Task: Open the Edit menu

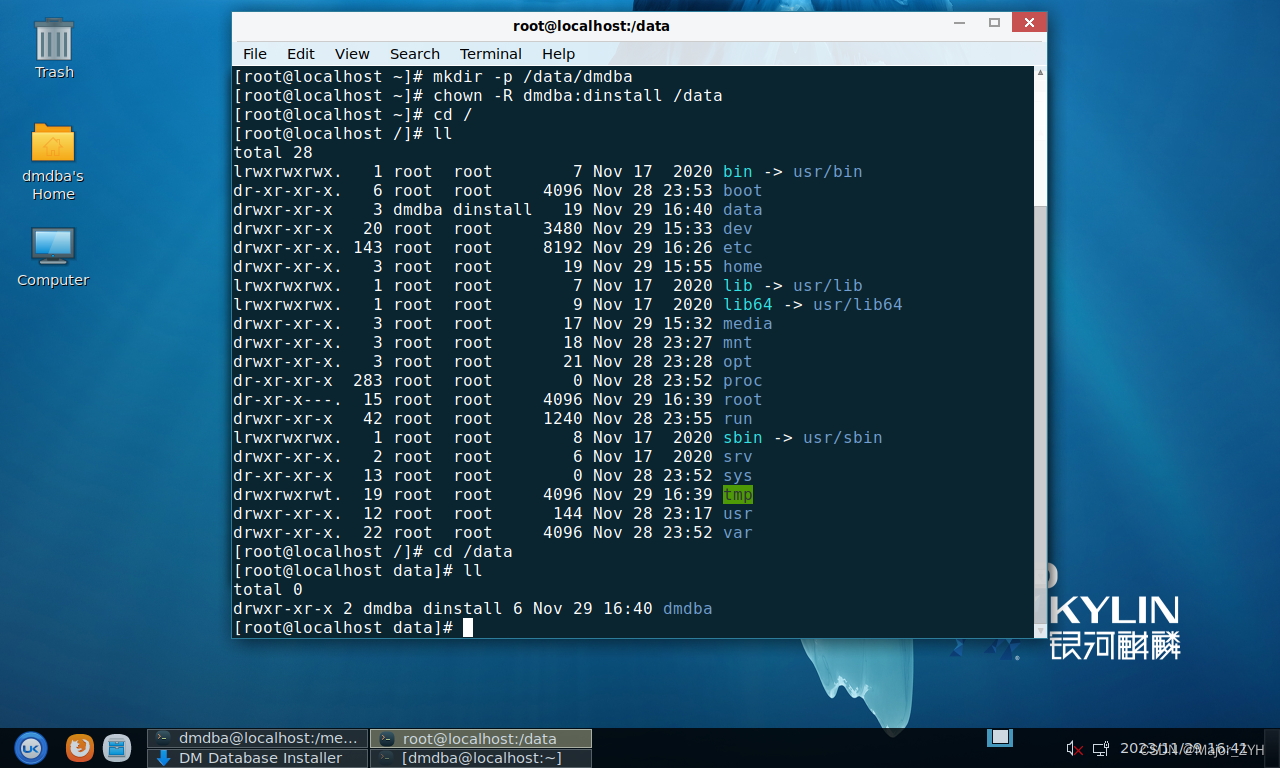Action: click(x=300, y=54)
